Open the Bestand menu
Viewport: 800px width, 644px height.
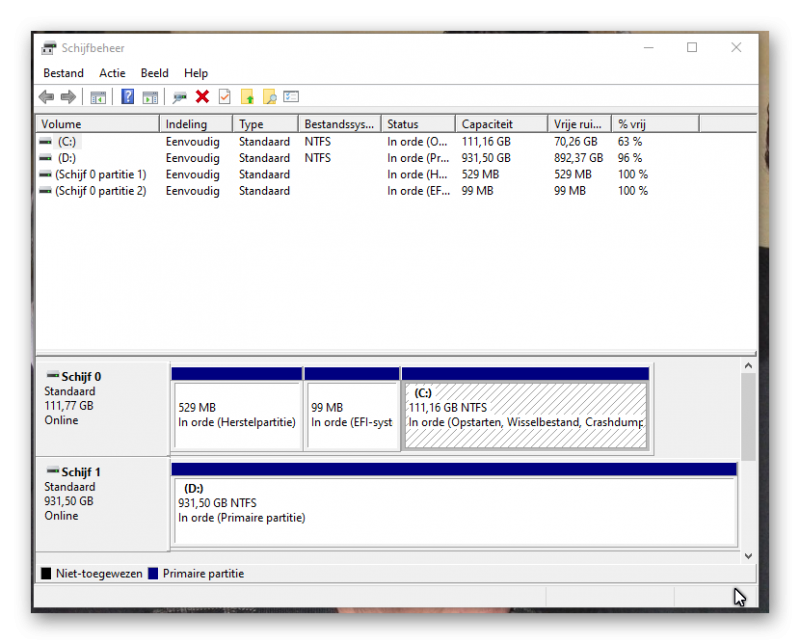63,73
